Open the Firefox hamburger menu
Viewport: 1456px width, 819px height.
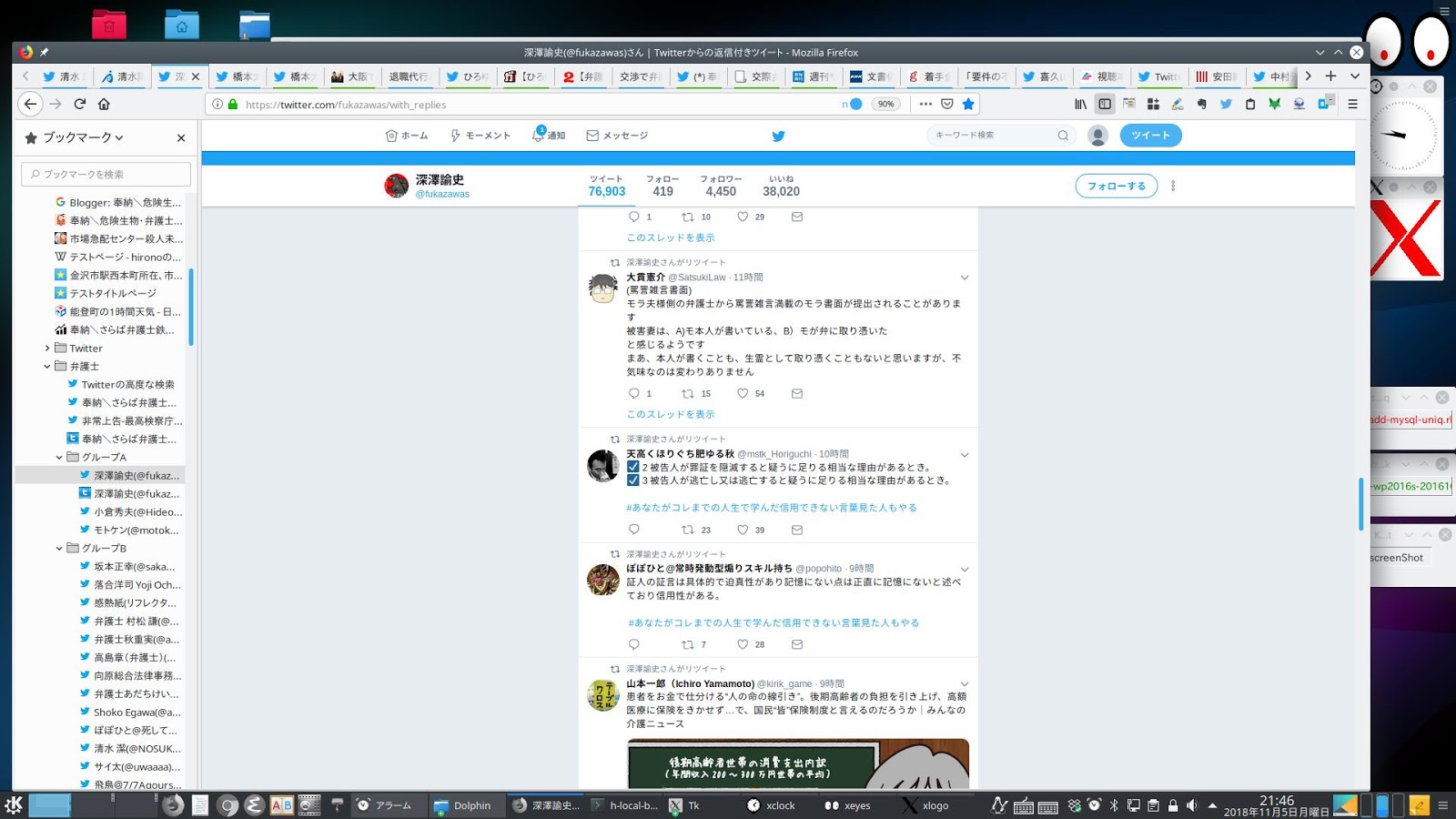pos(1353,104)
